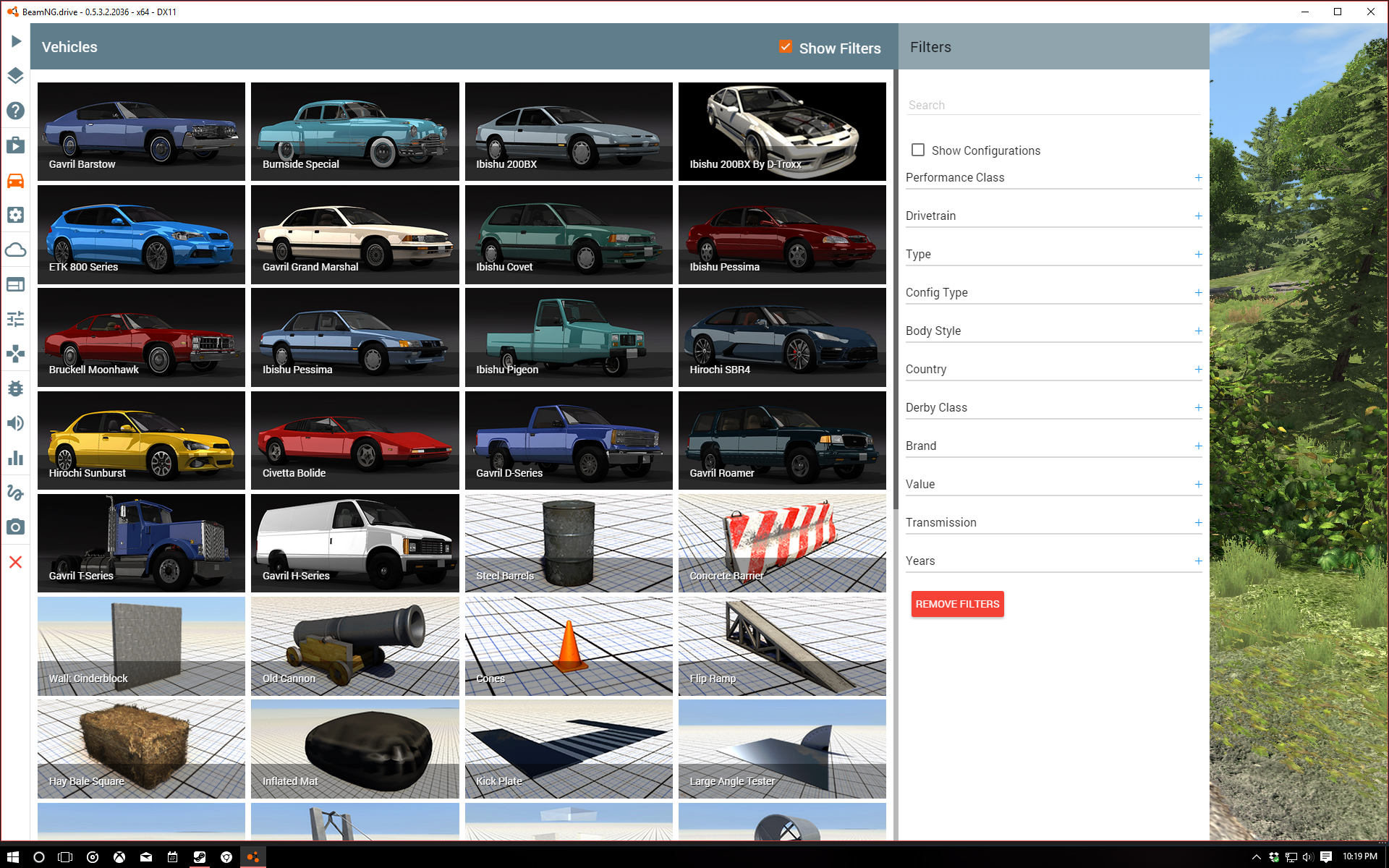Image resolution: width=1389 pixels, height=868 pixels.
Task: Choose the Gavril T-Series truck thumbnail
Action: (x=141, y=542)
